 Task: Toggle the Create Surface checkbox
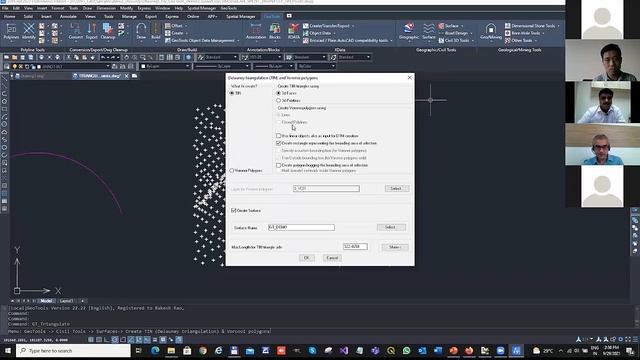pyautogui.click(x=233, y=211)
